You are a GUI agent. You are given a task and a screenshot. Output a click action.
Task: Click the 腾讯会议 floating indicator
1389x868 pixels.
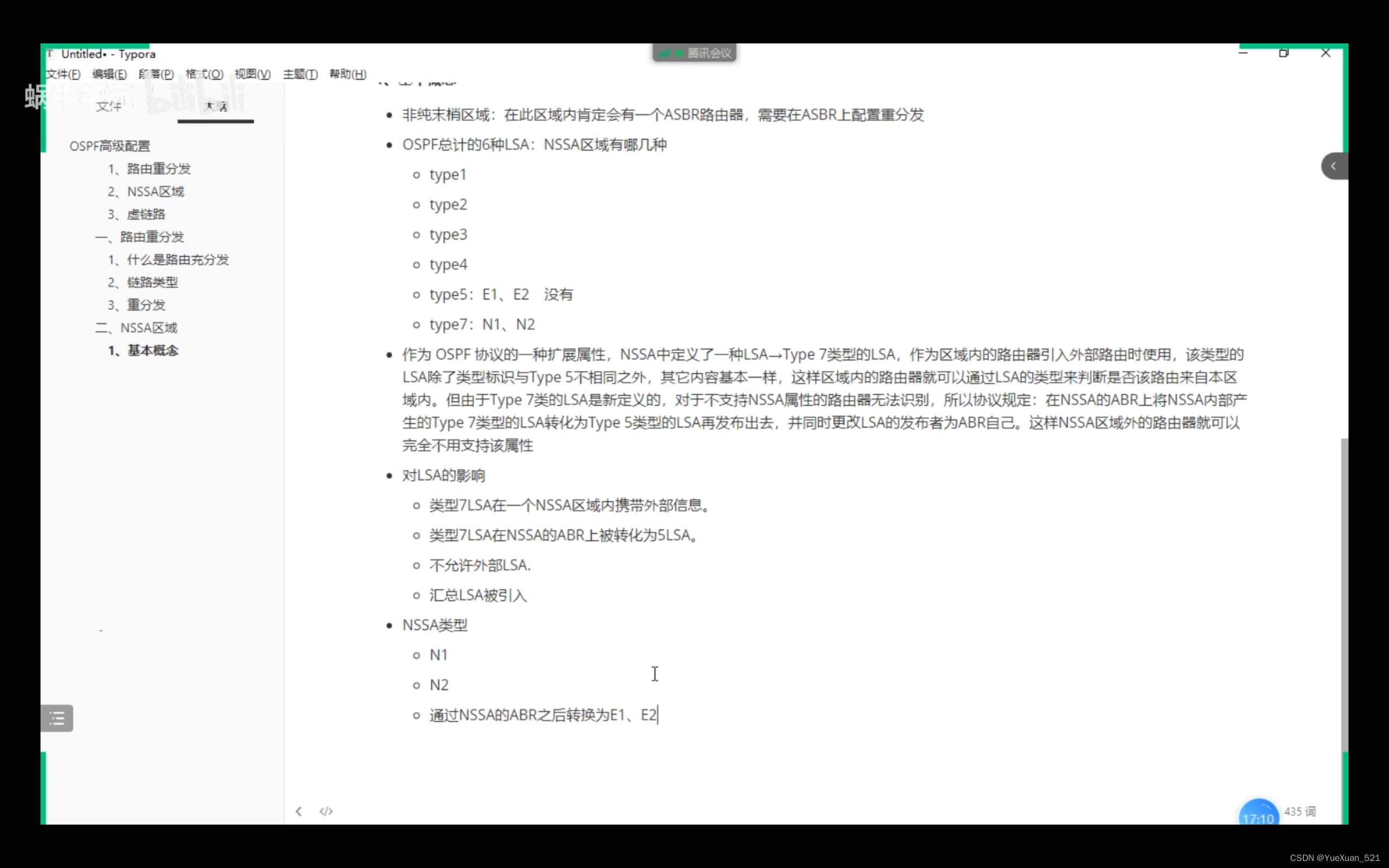[x=694, y=53]
